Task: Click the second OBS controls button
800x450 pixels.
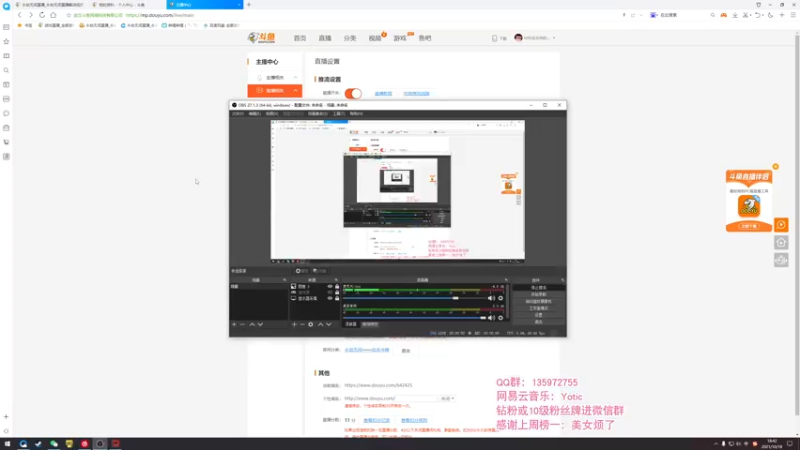Action: tap(538, 294)
